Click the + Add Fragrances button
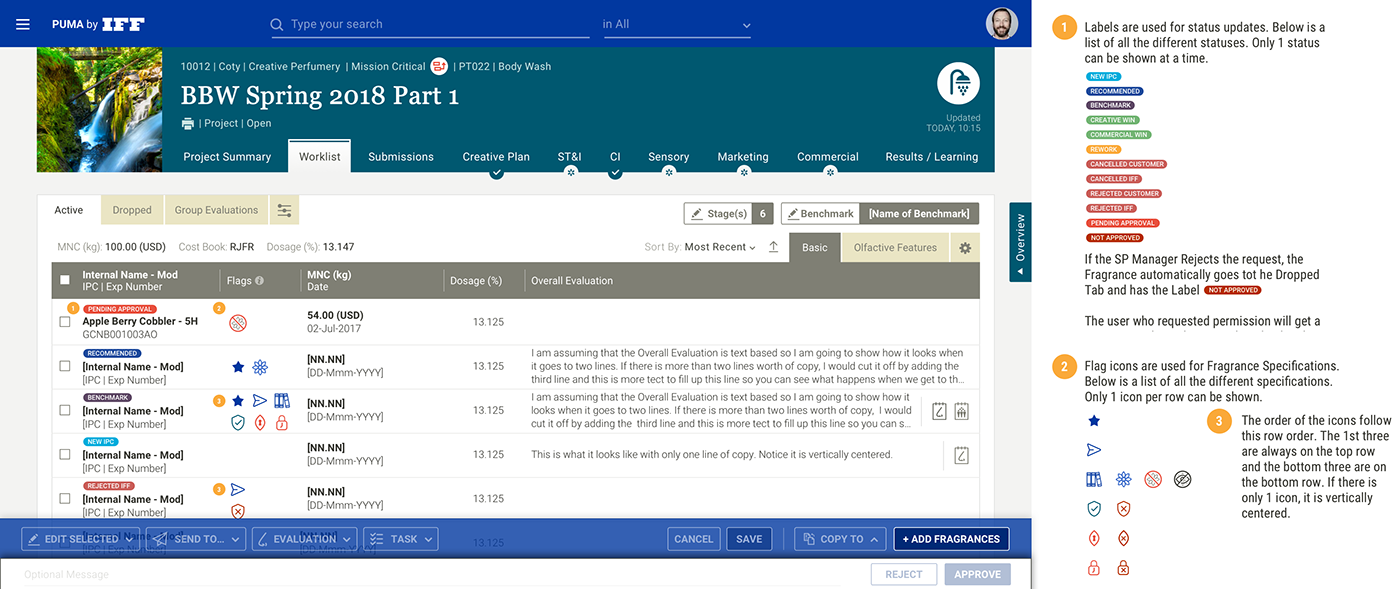The image size is (1400, 589). click(x=951, y=539)
